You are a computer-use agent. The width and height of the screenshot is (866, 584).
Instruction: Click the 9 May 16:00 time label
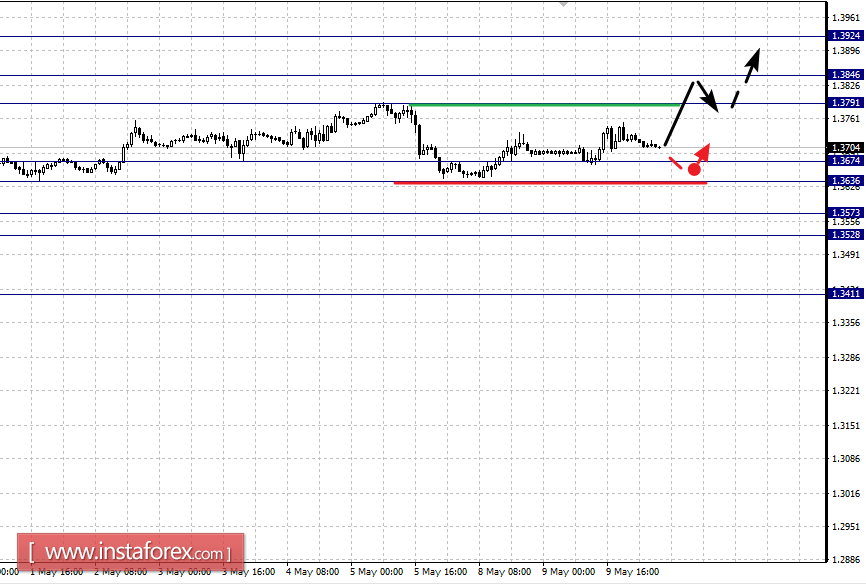click(x=633, y=572)
